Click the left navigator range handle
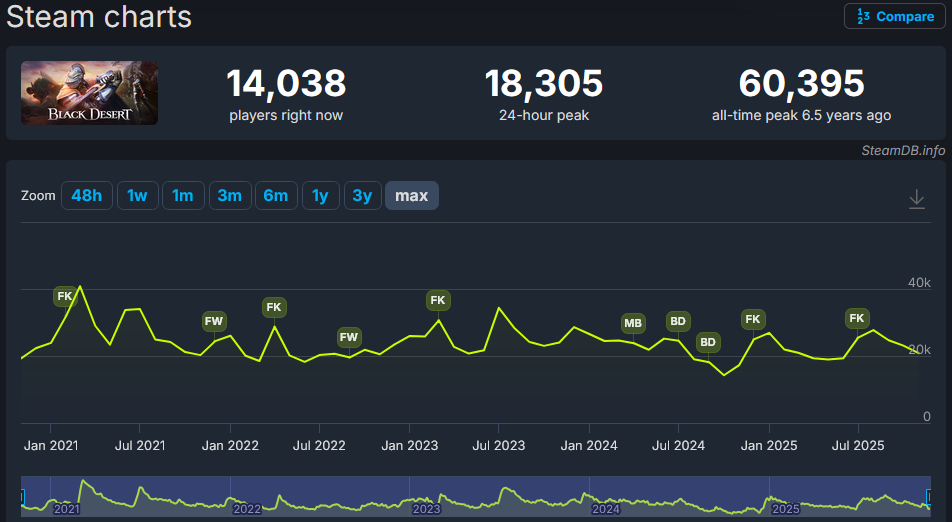 point(22,497)
